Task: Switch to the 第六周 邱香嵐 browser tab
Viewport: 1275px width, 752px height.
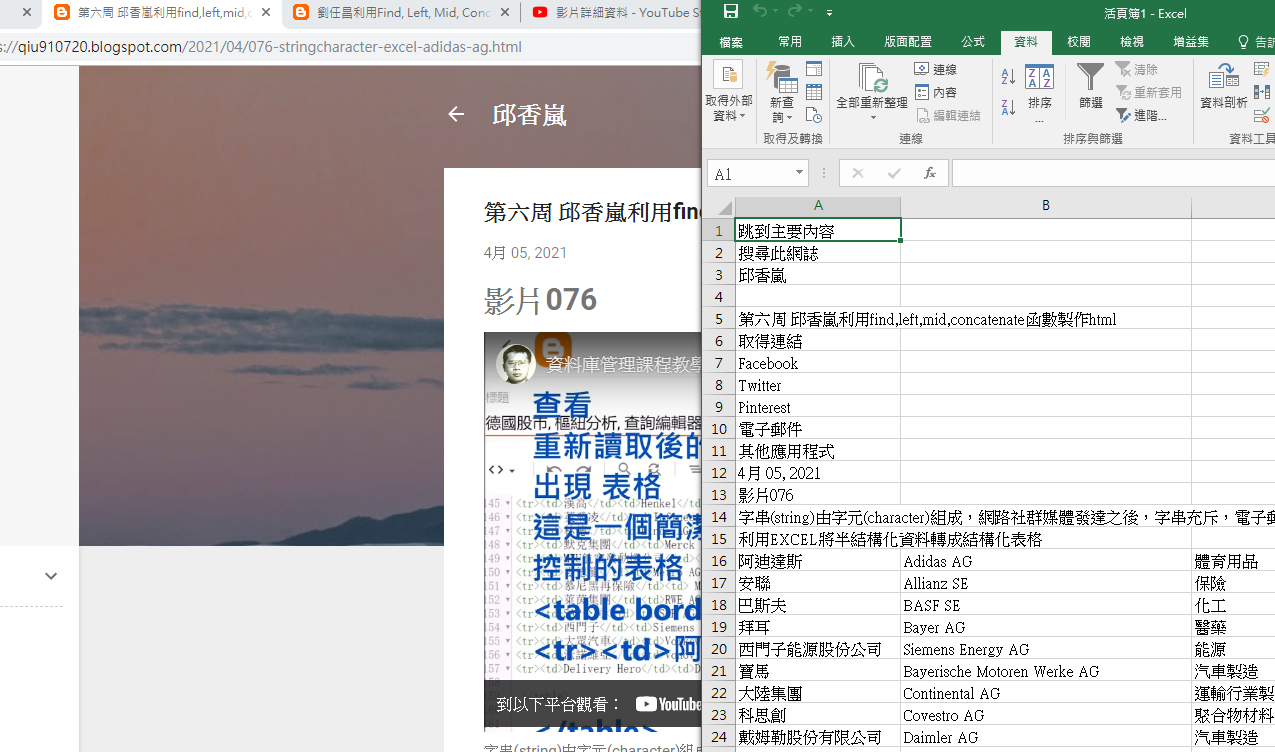Action: (160, 13)
